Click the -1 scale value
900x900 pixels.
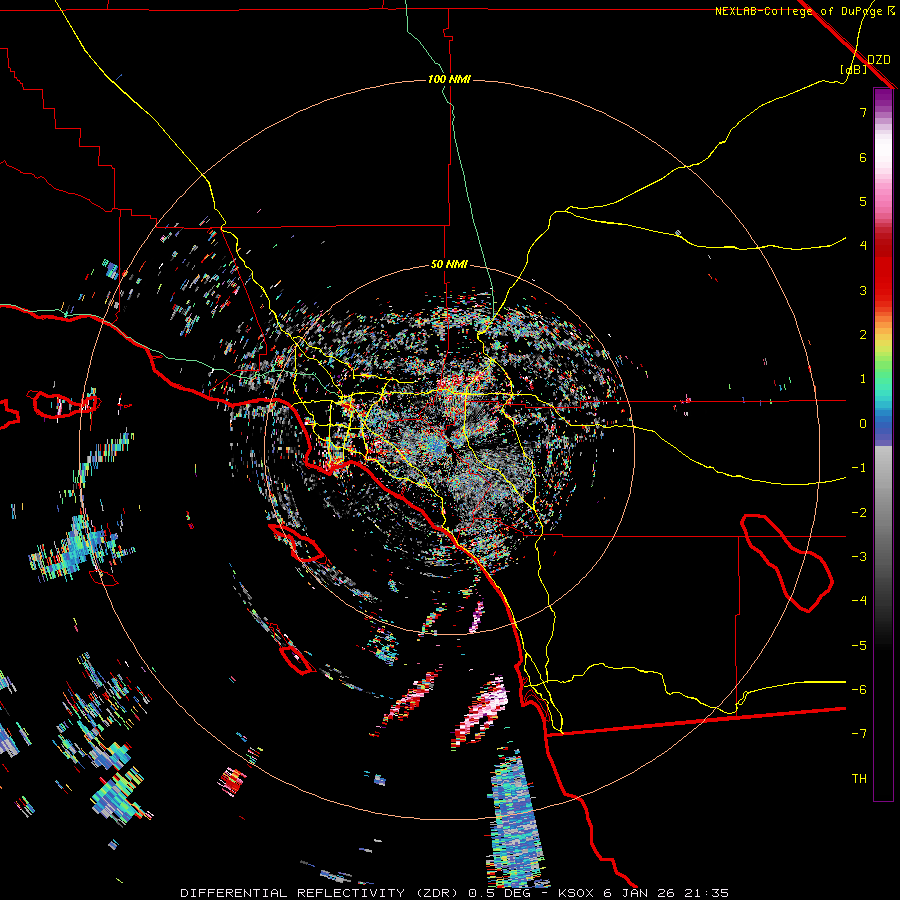point(859,468)
